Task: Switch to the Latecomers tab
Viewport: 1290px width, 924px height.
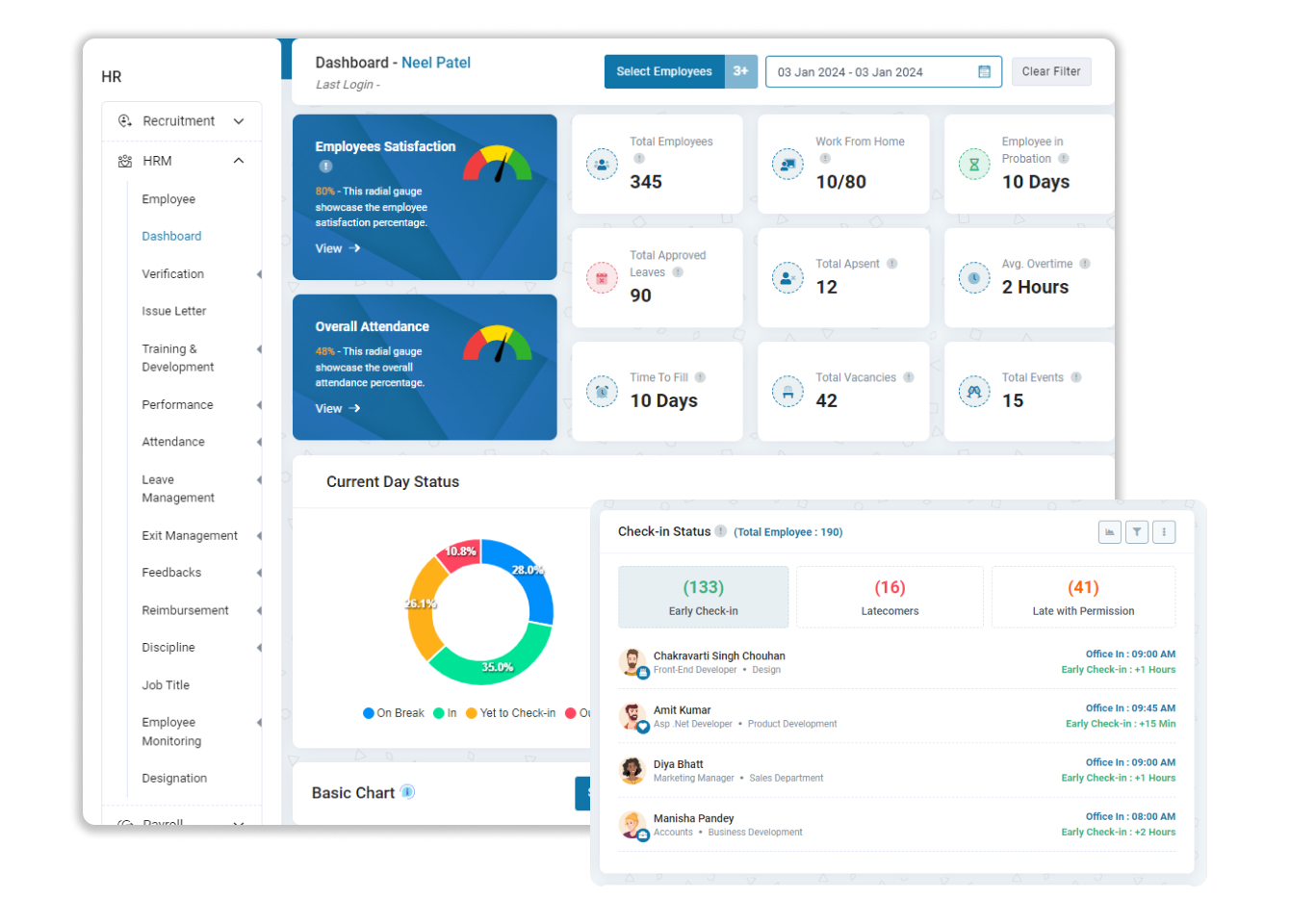Action: click(x=890, y=597)
